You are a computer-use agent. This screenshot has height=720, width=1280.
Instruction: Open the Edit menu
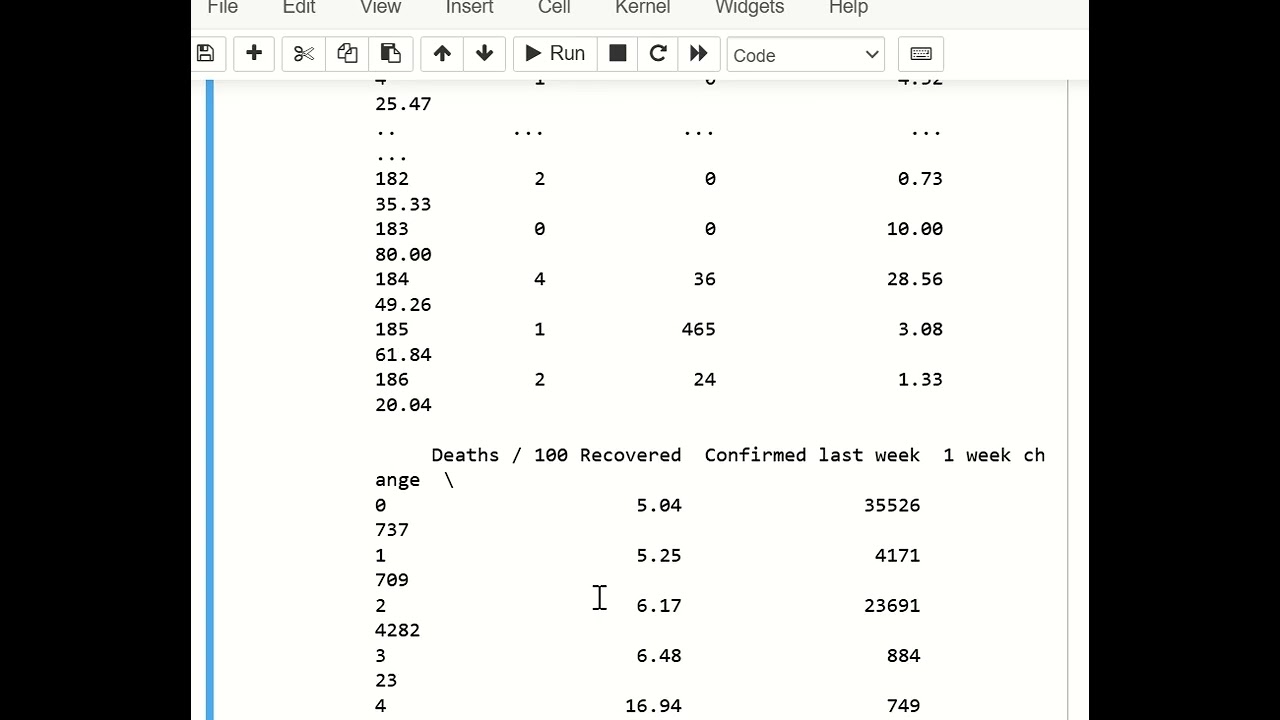pyautogui.click(x=299, y=8)
